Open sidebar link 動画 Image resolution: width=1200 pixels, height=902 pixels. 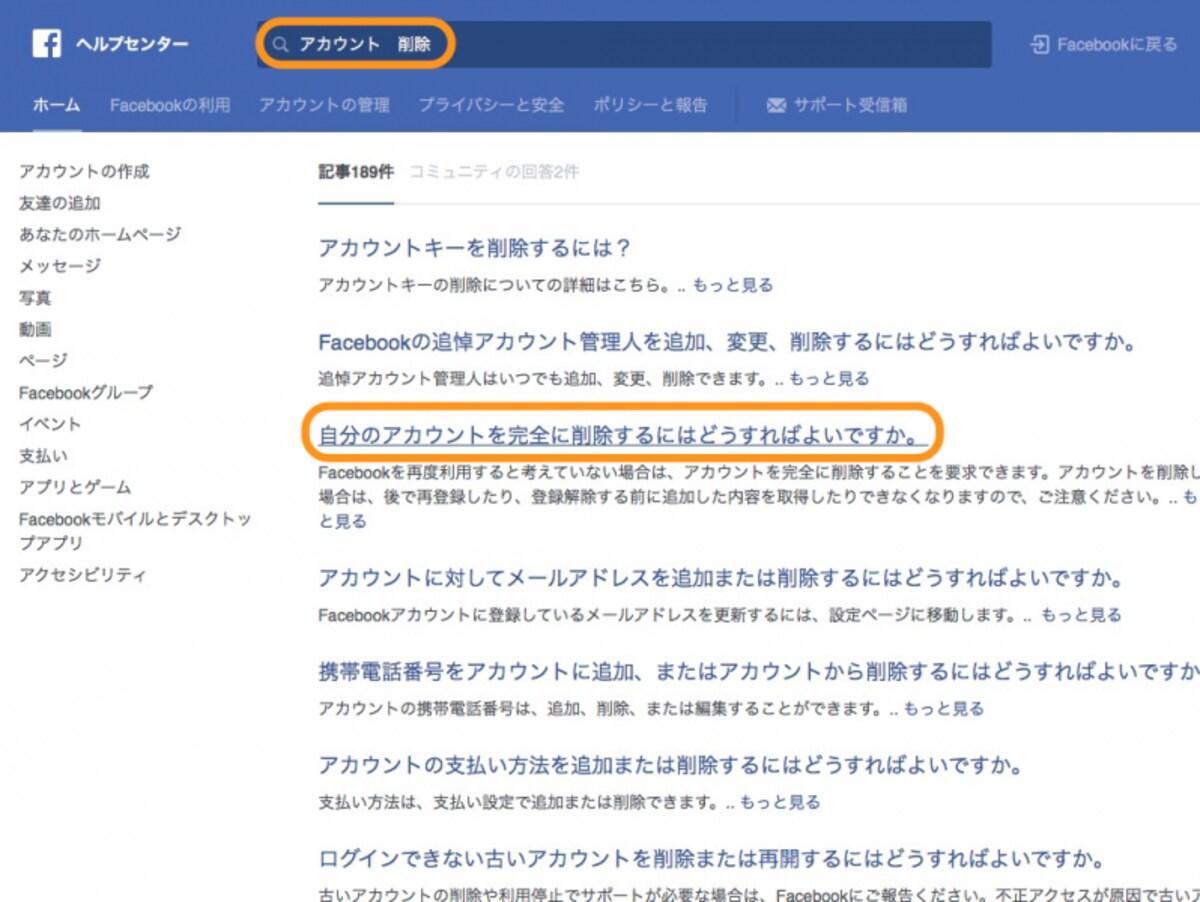[35, 329]
